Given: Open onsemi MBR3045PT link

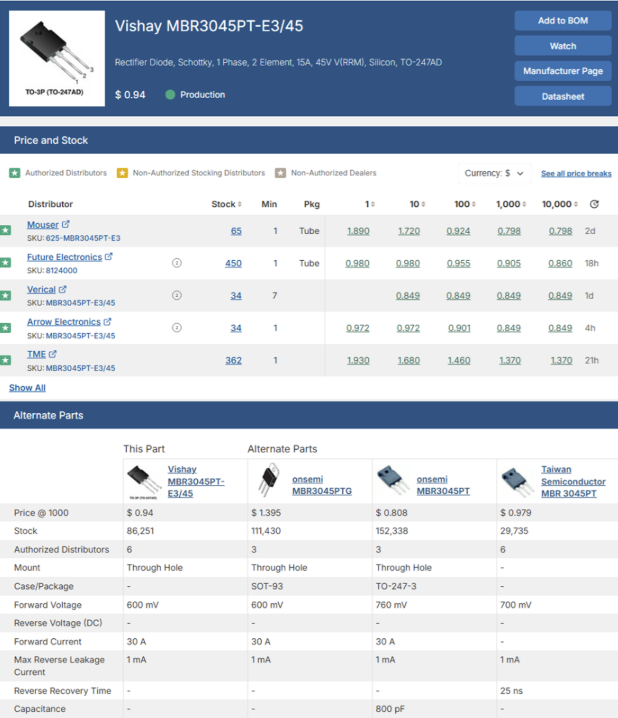Looking at the screenshot, I should [x=443, y=485].
